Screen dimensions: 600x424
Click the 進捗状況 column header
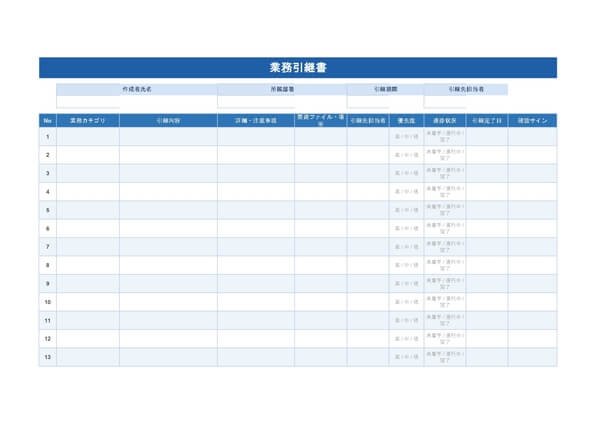click(x=444, y=120)
